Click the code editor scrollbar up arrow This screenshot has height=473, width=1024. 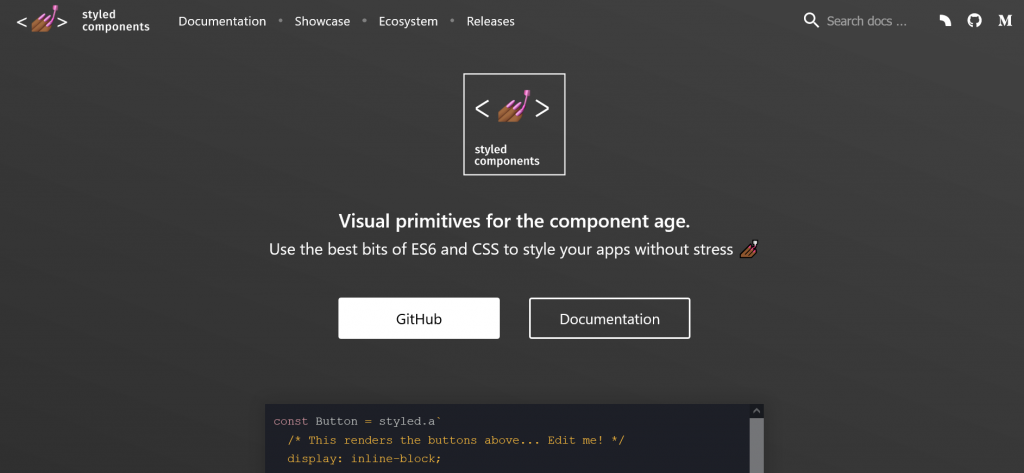click(x=756, y=411)
